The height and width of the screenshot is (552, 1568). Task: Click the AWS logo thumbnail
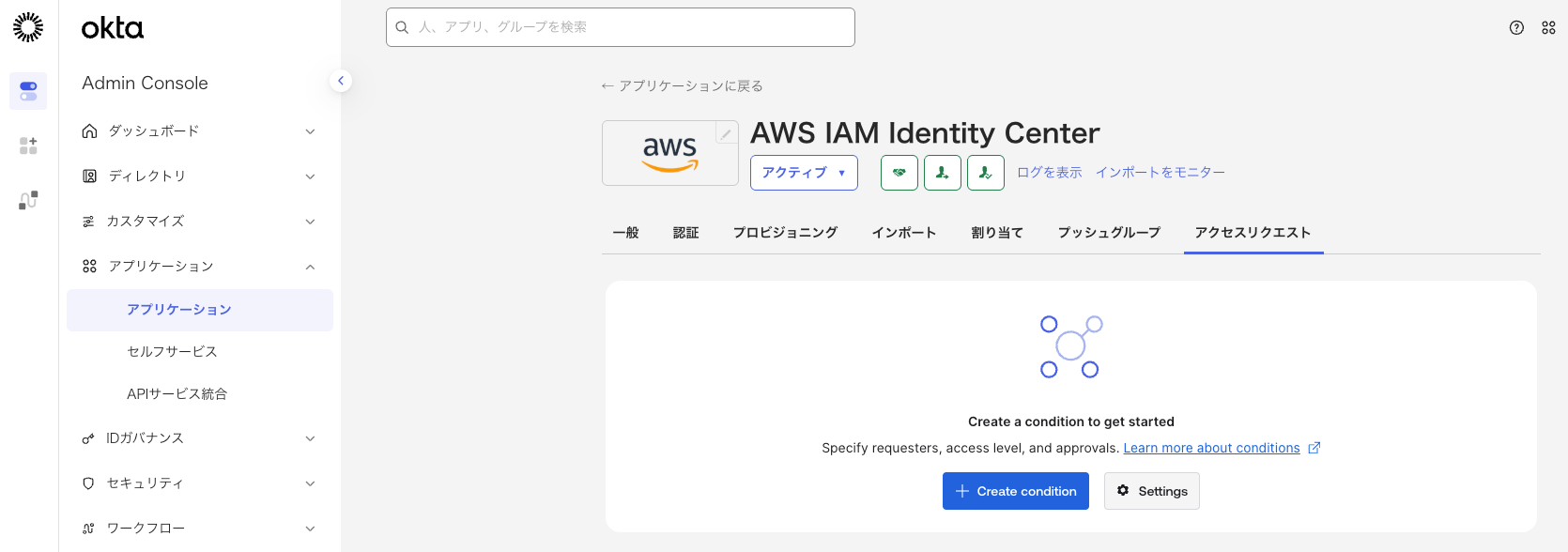670,153
